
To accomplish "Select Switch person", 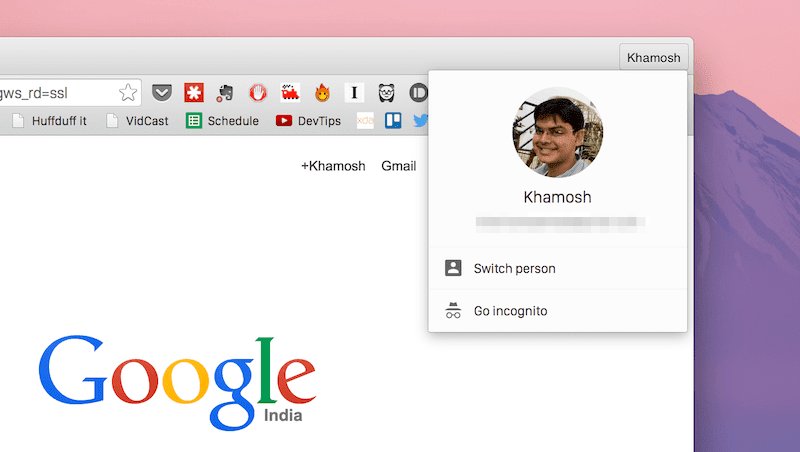I will tap(558, 268).
